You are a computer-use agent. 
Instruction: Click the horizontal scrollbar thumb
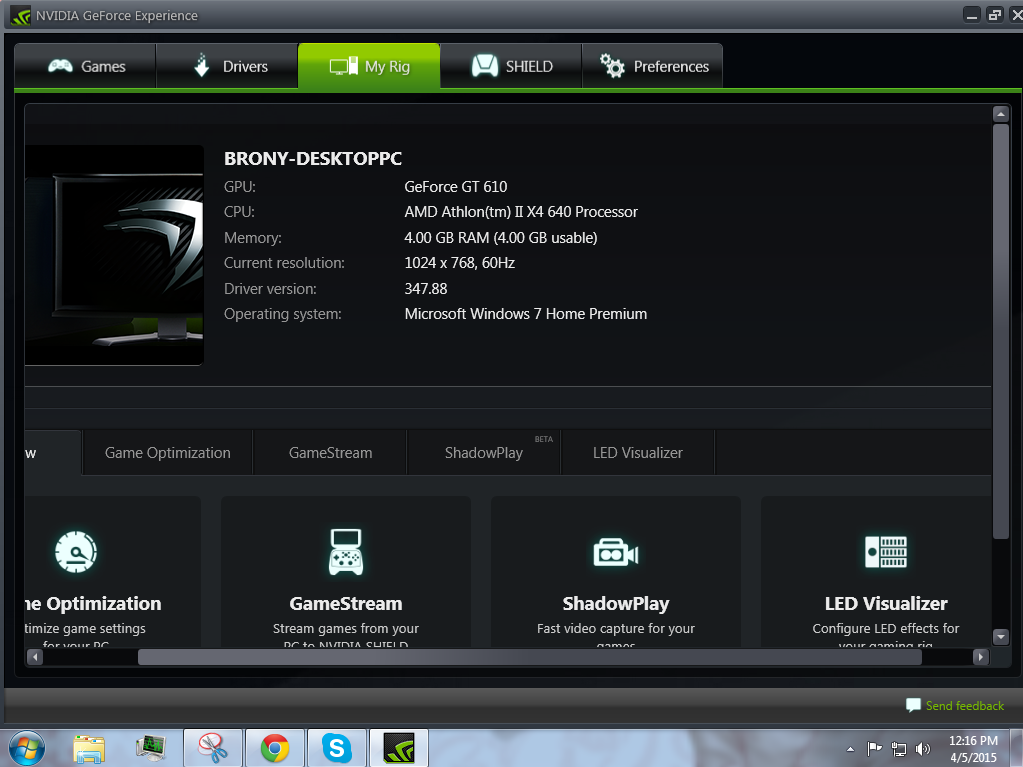(530, 657)
